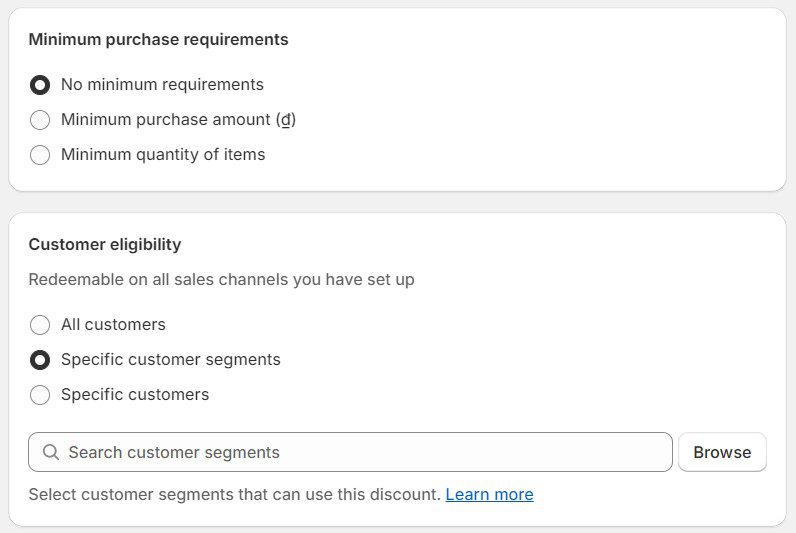Viewport: 796px width, 533px height.
Task: Pick the Specific customers radio button
Action: click(x=40, y=395)
